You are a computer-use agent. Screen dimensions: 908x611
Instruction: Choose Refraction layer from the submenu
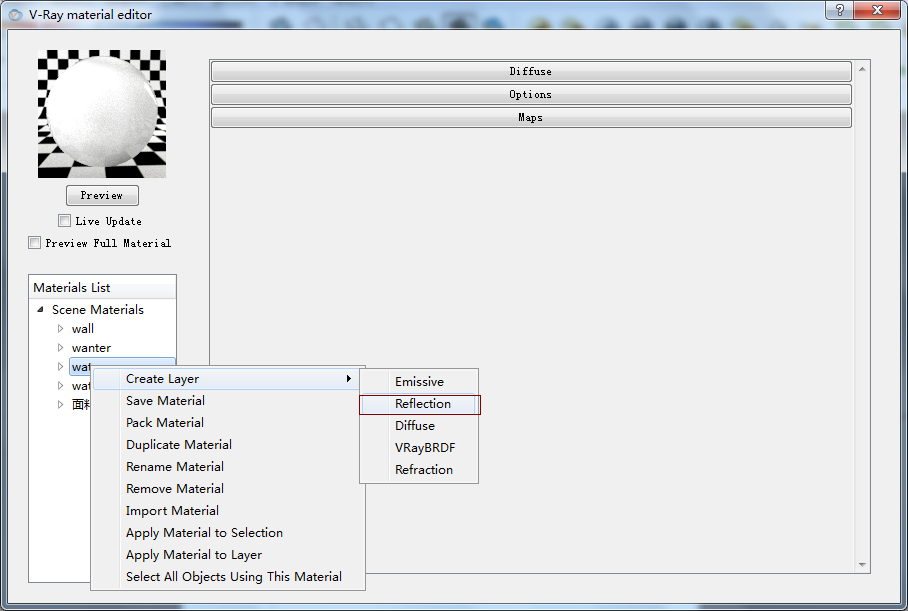423,470
